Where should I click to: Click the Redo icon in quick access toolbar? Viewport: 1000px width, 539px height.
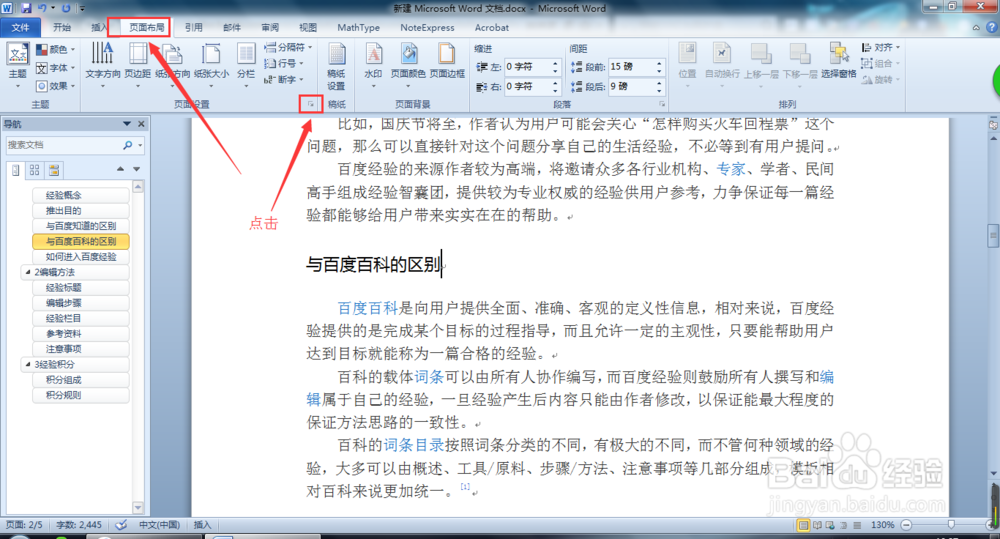(66, 8)
